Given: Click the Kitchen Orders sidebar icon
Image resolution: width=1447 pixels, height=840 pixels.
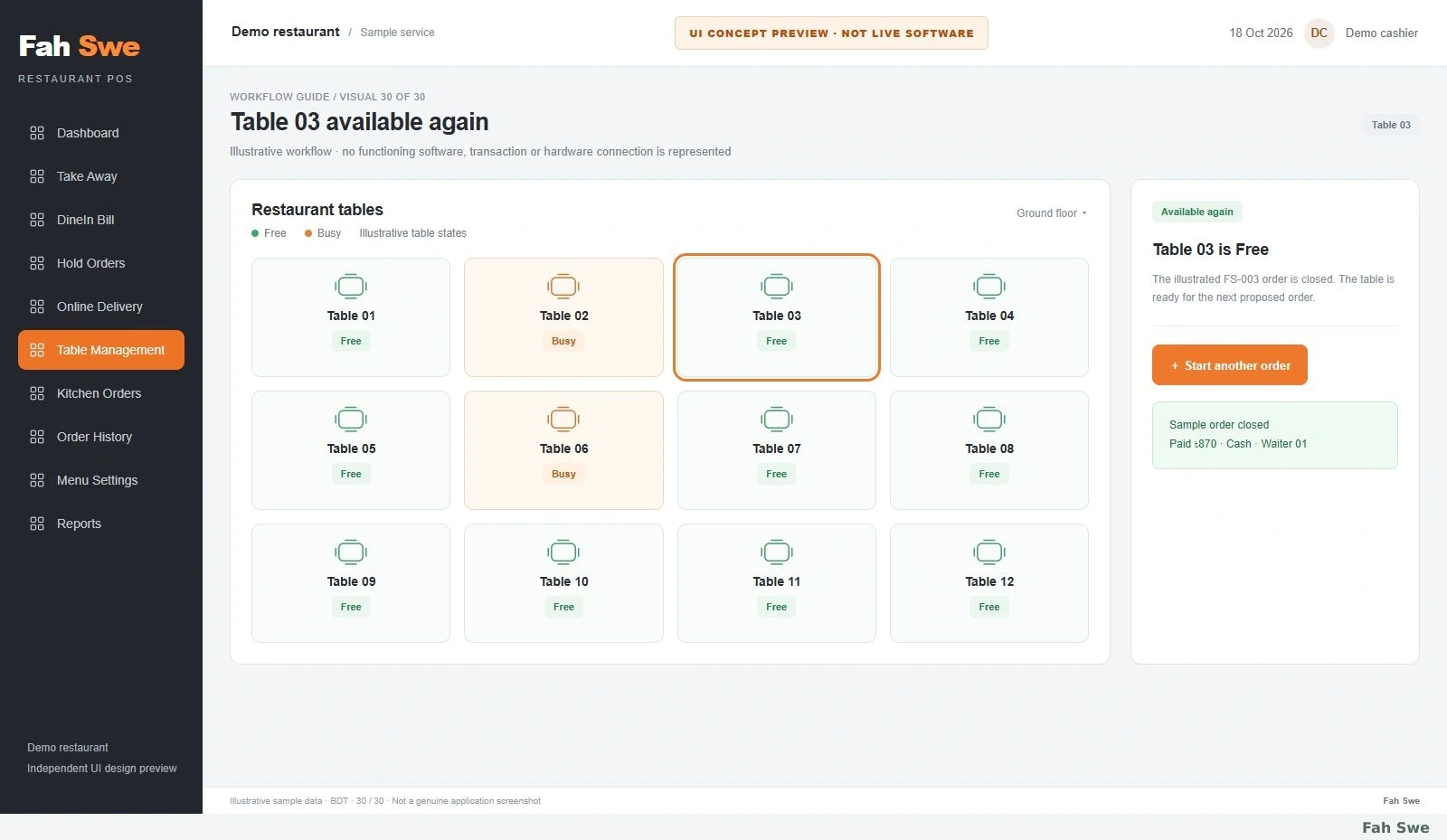Looking at the screenshot, I should click(37, 393).
